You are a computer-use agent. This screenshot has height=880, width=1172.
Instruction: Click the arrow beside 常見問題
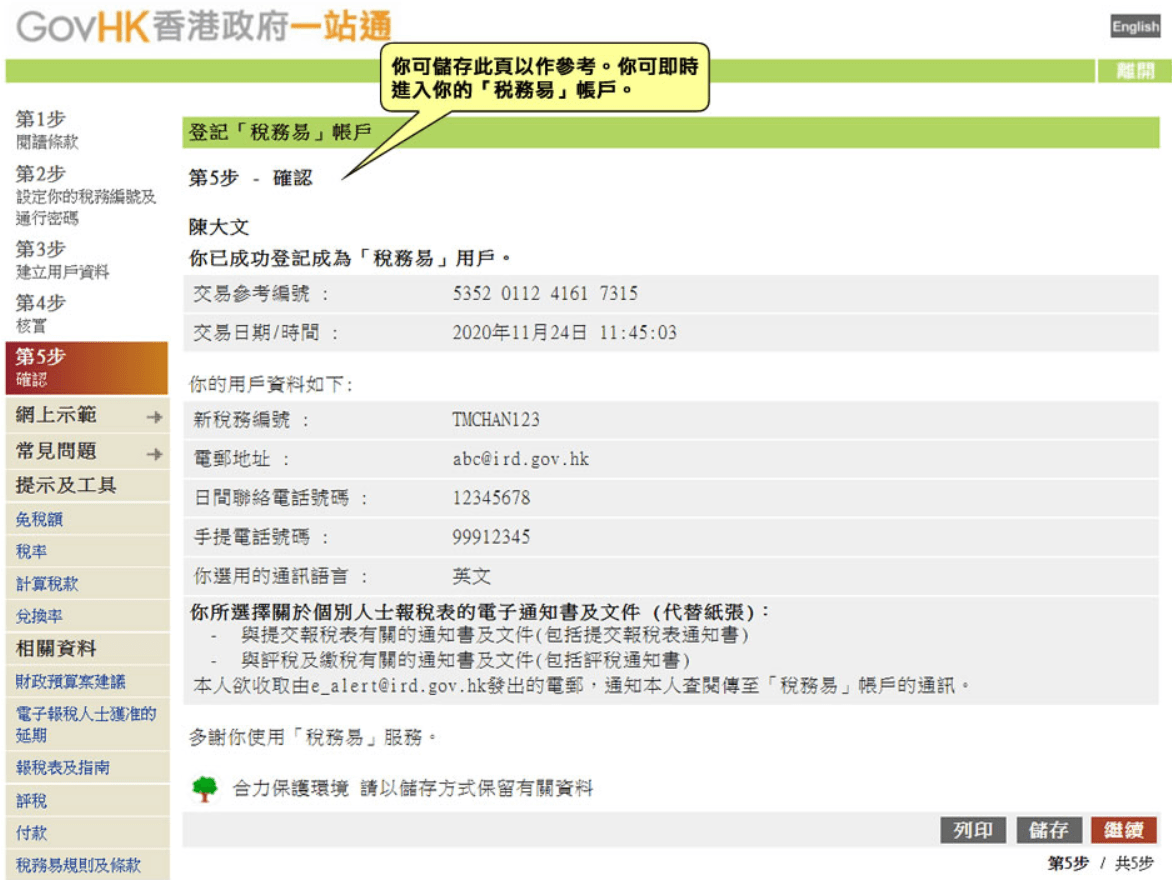pyautogui.click(x=155, y=454)
